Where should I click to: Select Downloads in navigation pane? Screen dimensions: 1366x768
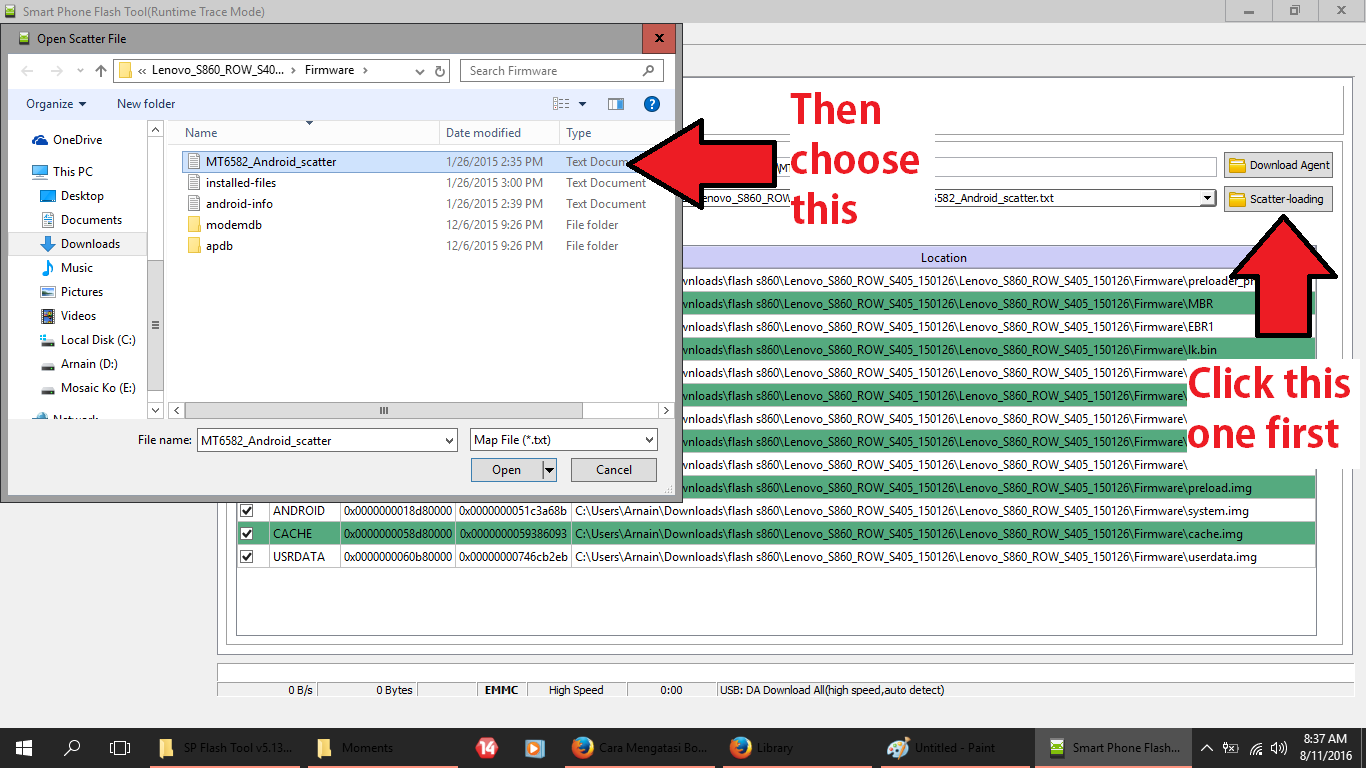pos(90,244)
